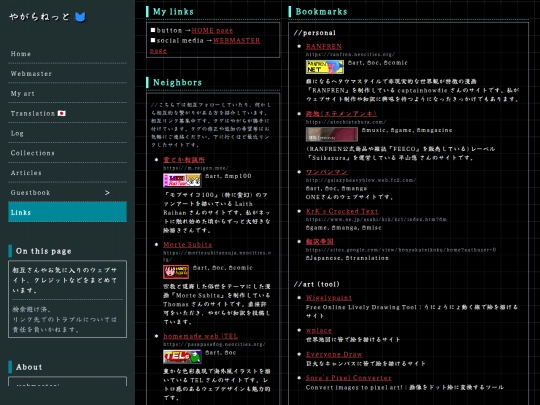The height and width of the screenshot is (405, 540).
Task: Open the Home menu item
Action: point(68,54)
